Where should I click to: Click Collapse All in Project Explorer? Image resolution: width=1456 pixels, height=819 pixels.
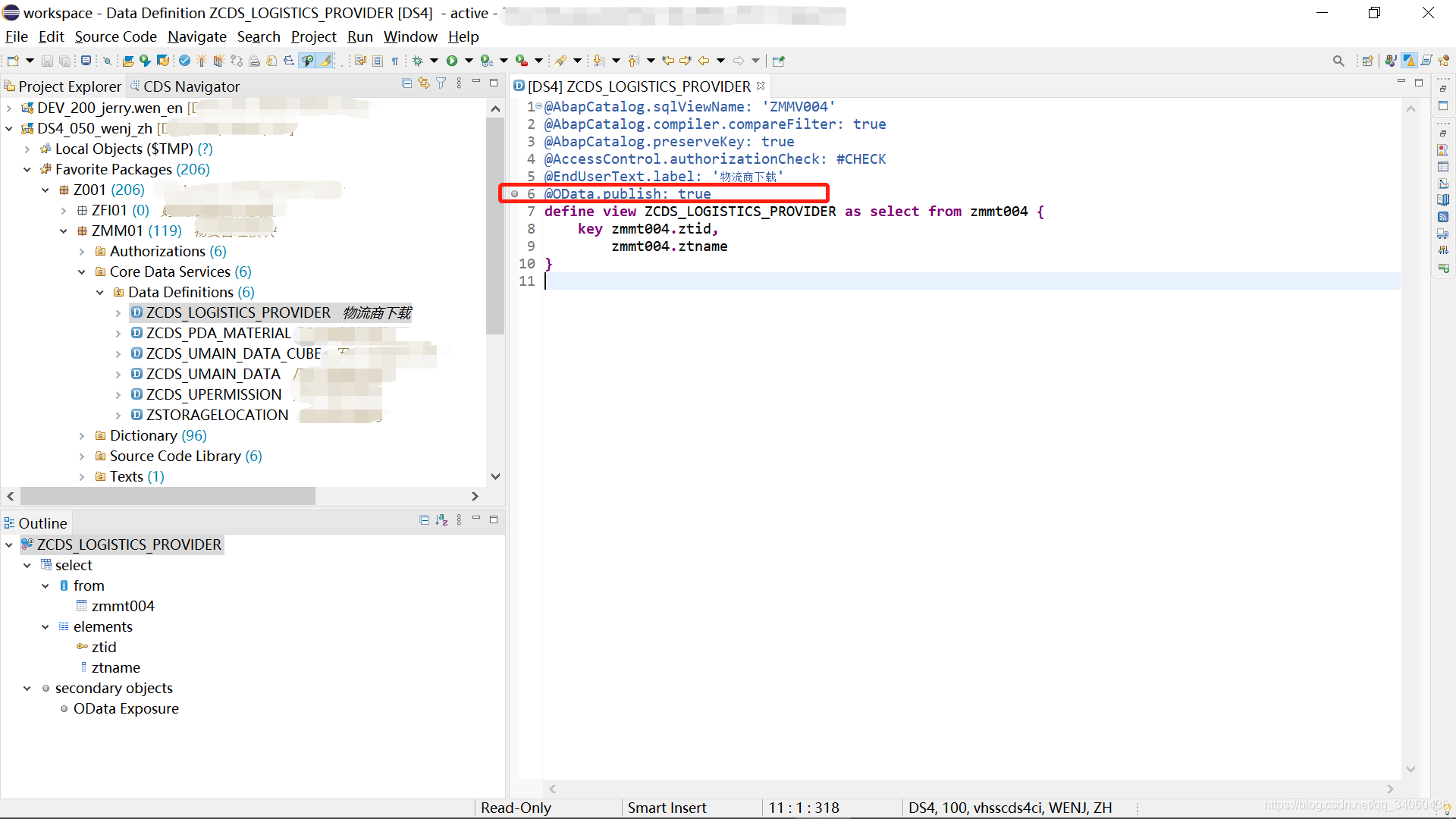click(407, 83)
